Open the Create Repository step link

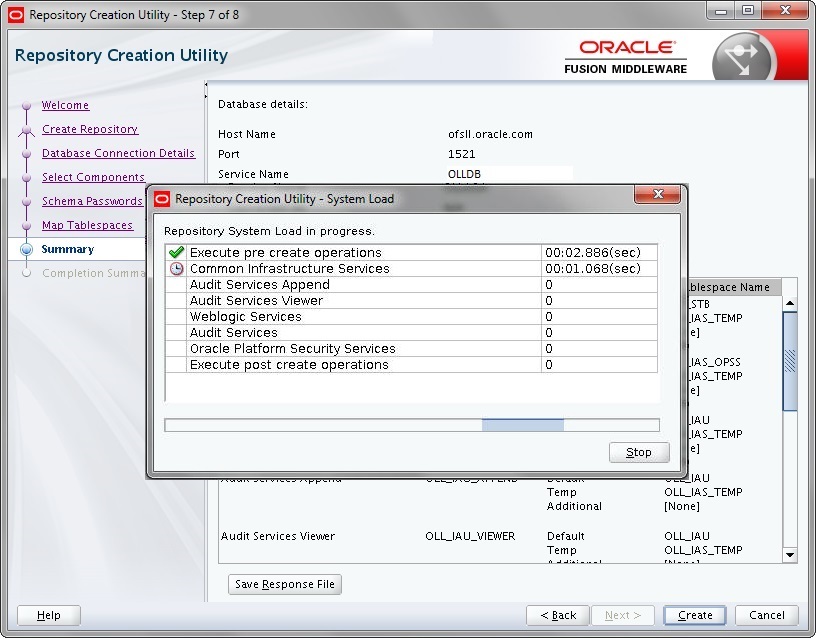point(90,129)
